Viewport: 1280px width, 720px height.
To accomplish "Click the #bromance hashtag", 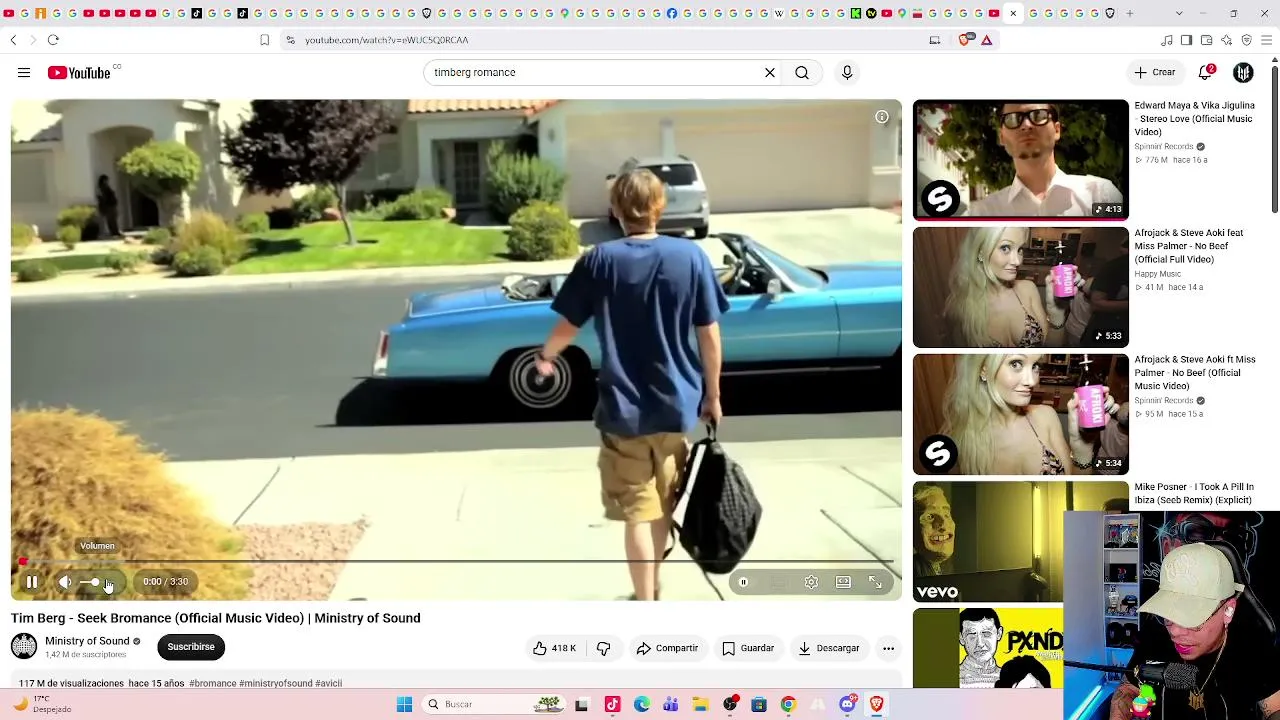I will pyautogui.click(x=213, y=684).
